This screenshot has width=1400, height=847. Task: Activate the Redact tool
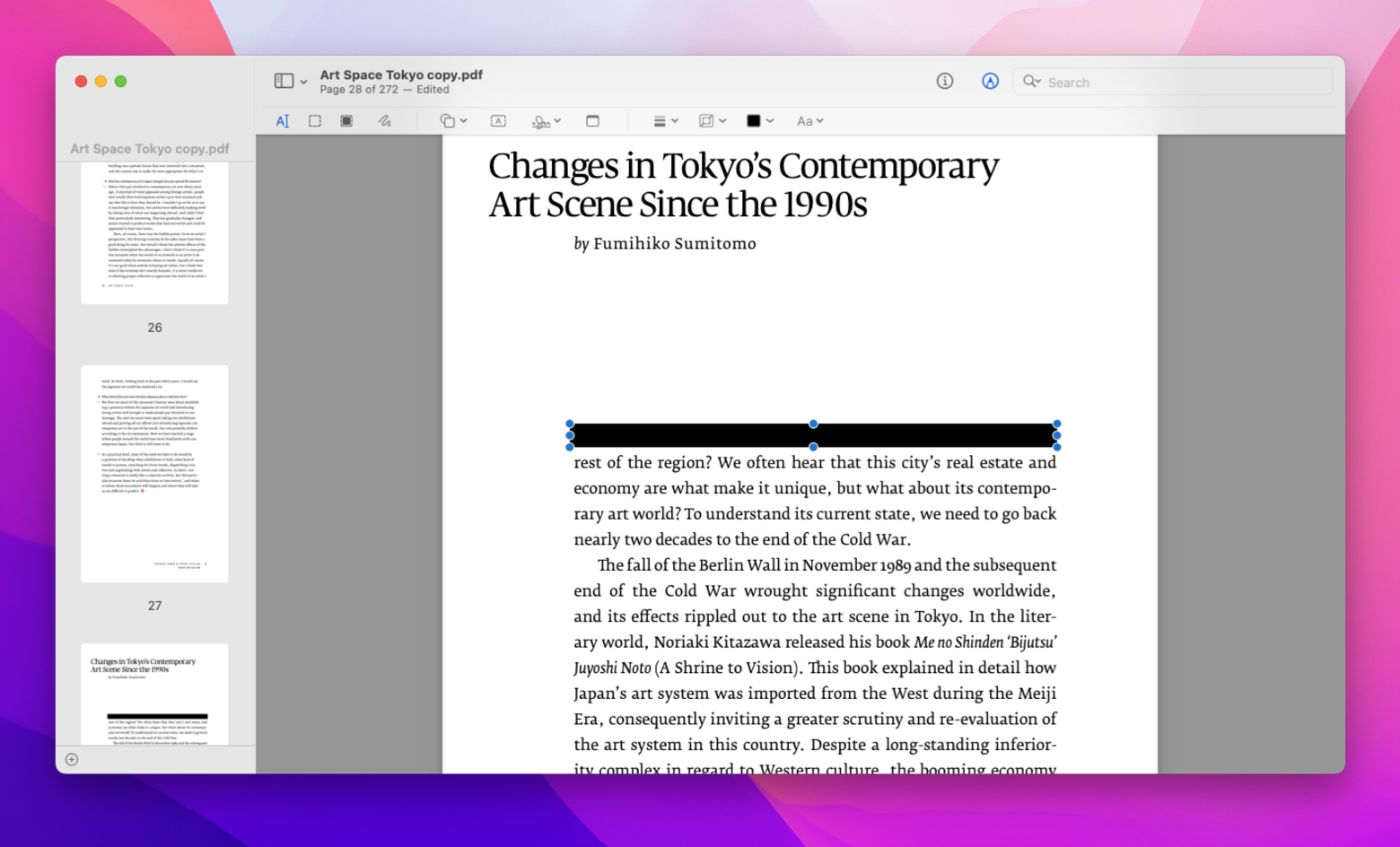pos(346,121)
